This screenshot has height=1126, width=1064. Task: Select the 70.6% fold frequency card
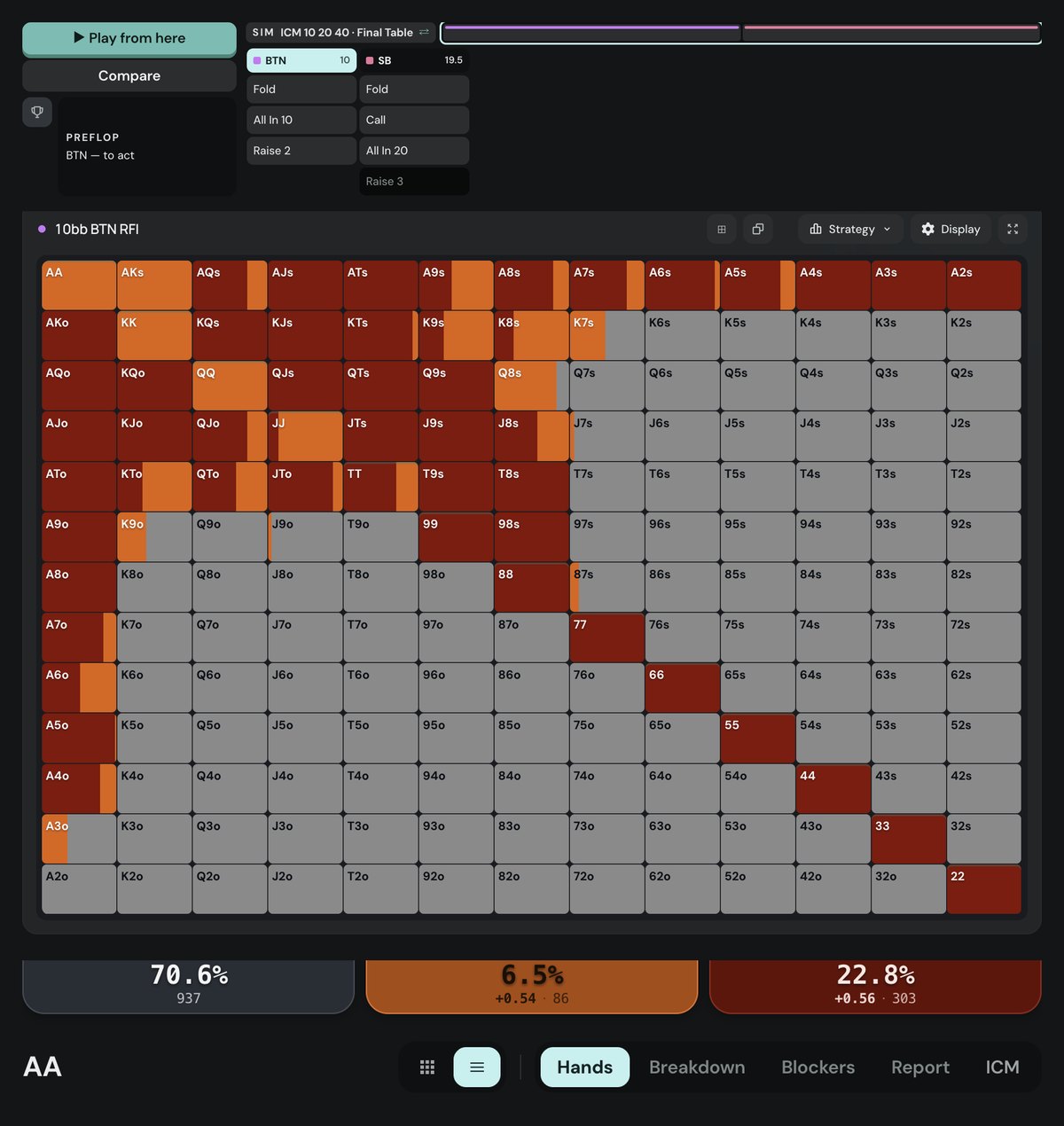pyautogui.click(x=188, y=986)
